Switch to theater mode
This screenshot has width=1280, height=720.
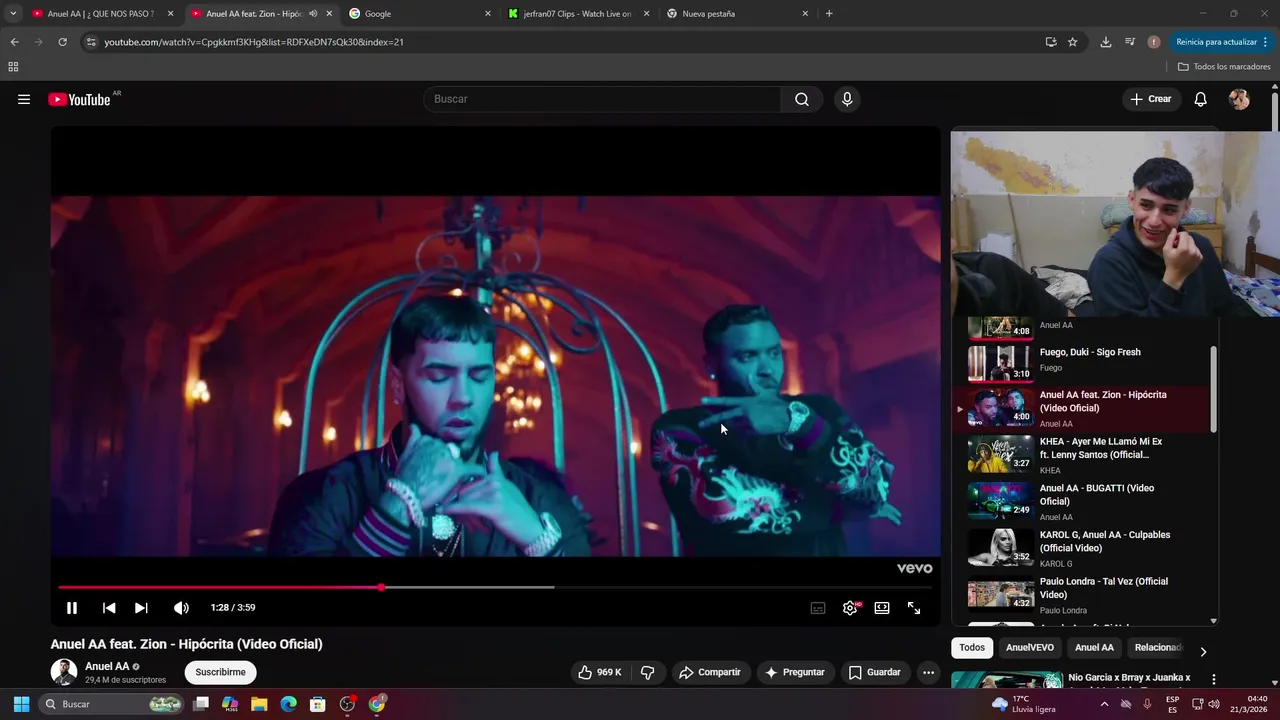(882, 608)
